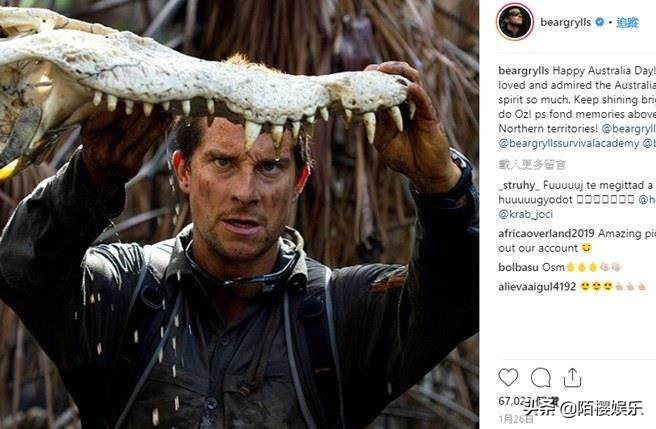Click the @beargryllssurvivalacademy mention
Image resolution: width=656 pixels, height=429 pixels.
(568, 143)
